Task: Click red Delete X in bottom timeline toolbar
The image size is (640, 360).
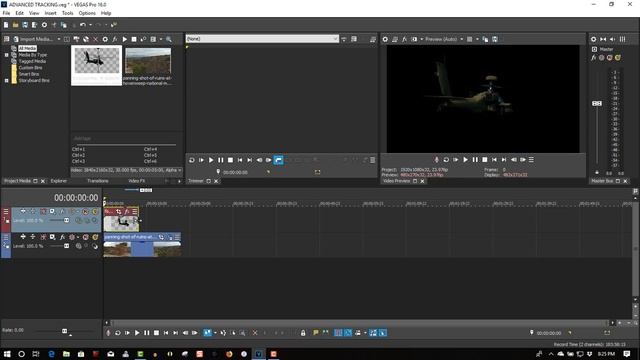Action: point(255,333)
